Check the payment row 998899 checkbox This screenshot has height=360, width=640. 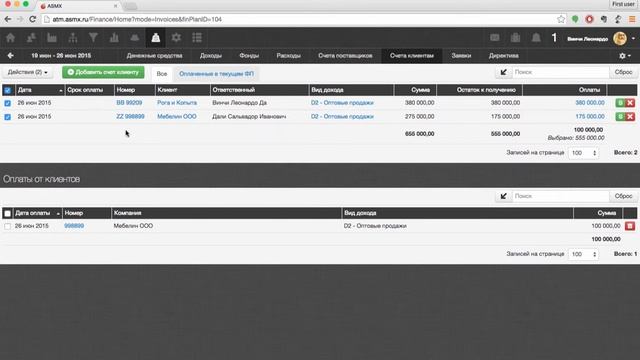click(7, 226)
